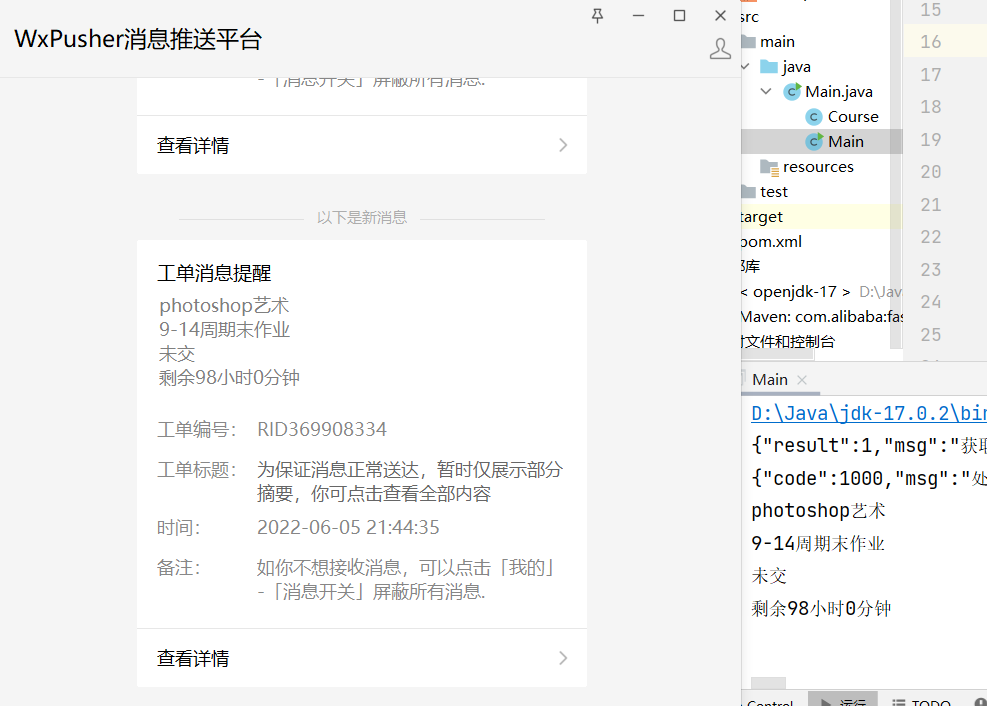
Task: Open 查看详情 under the 工单消息提醒 message
Action: [362, 658]
